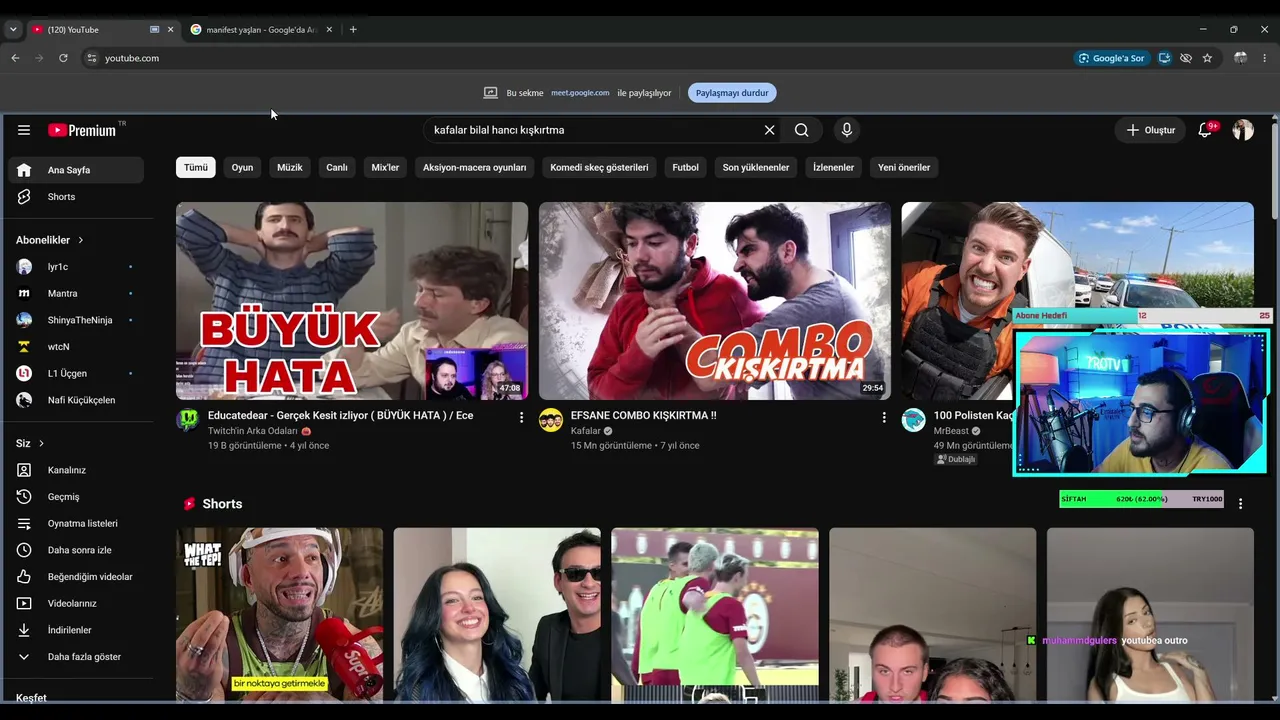Open Oynatma listeleri in the sidebar
The image size is (1280, 720).
(x=76, y=524)
